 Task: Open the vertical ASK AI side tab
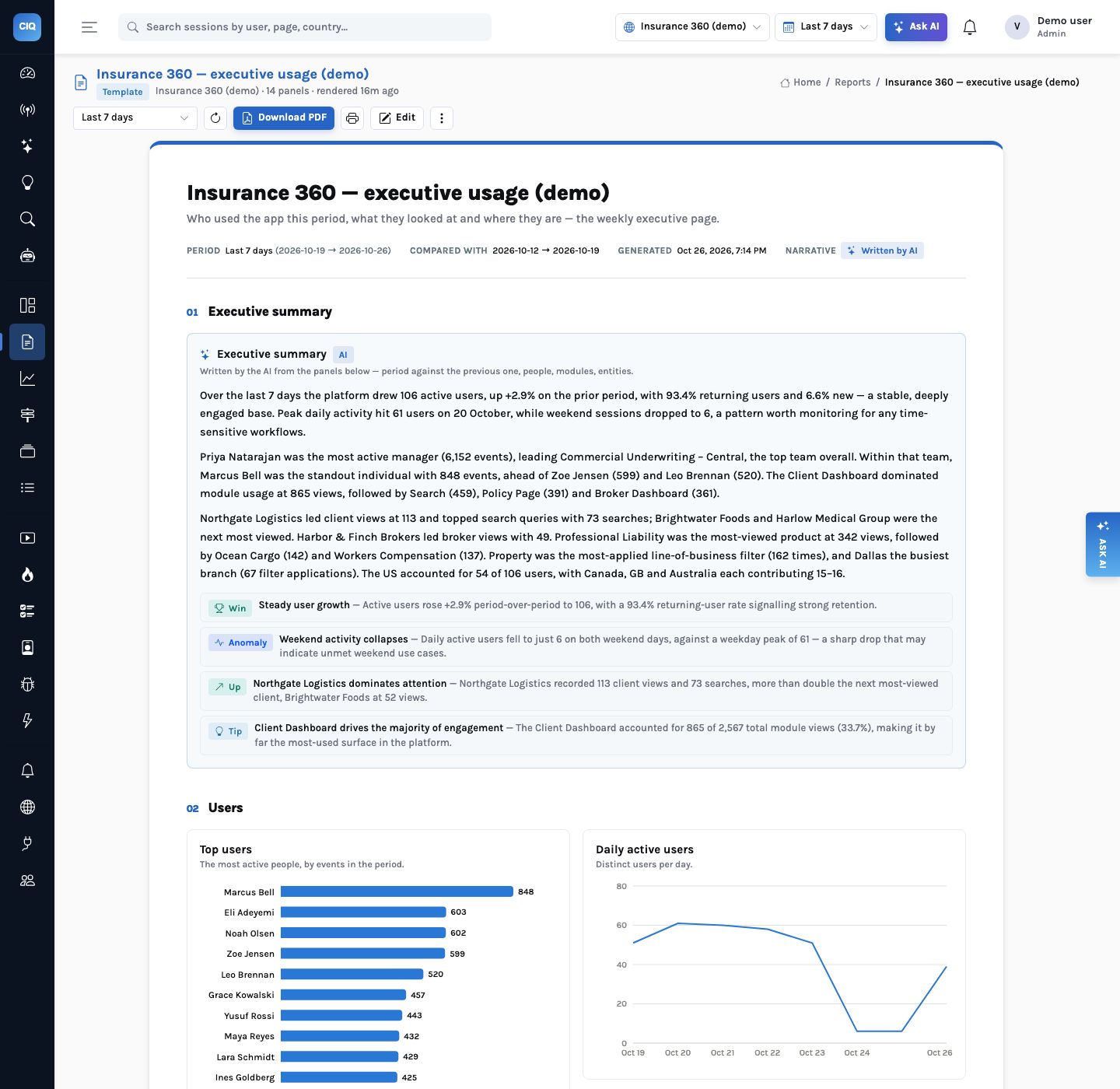[x=1103, y=544]
